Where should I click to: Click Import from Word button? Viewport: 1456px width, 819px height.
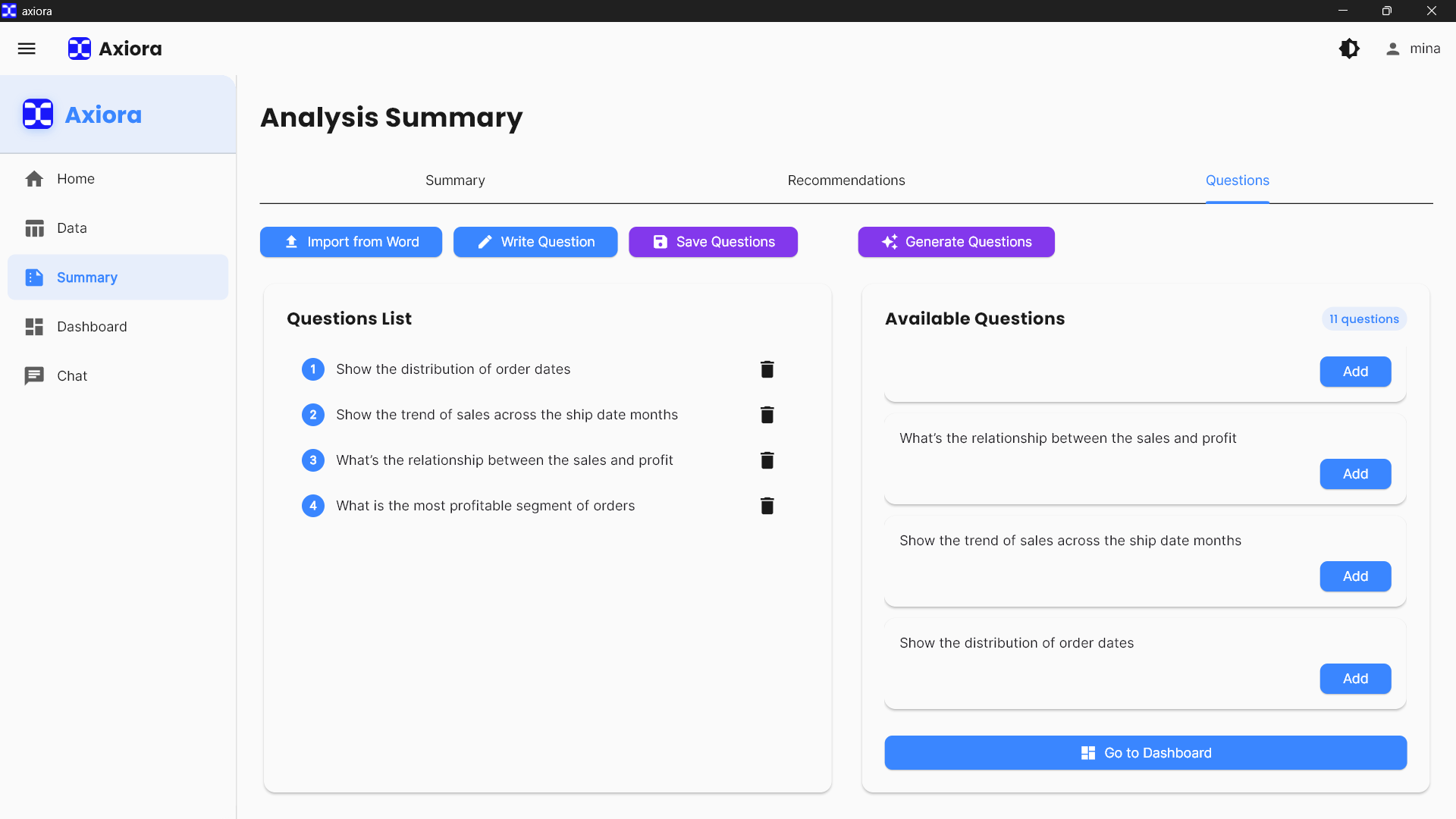pos(351,242)
